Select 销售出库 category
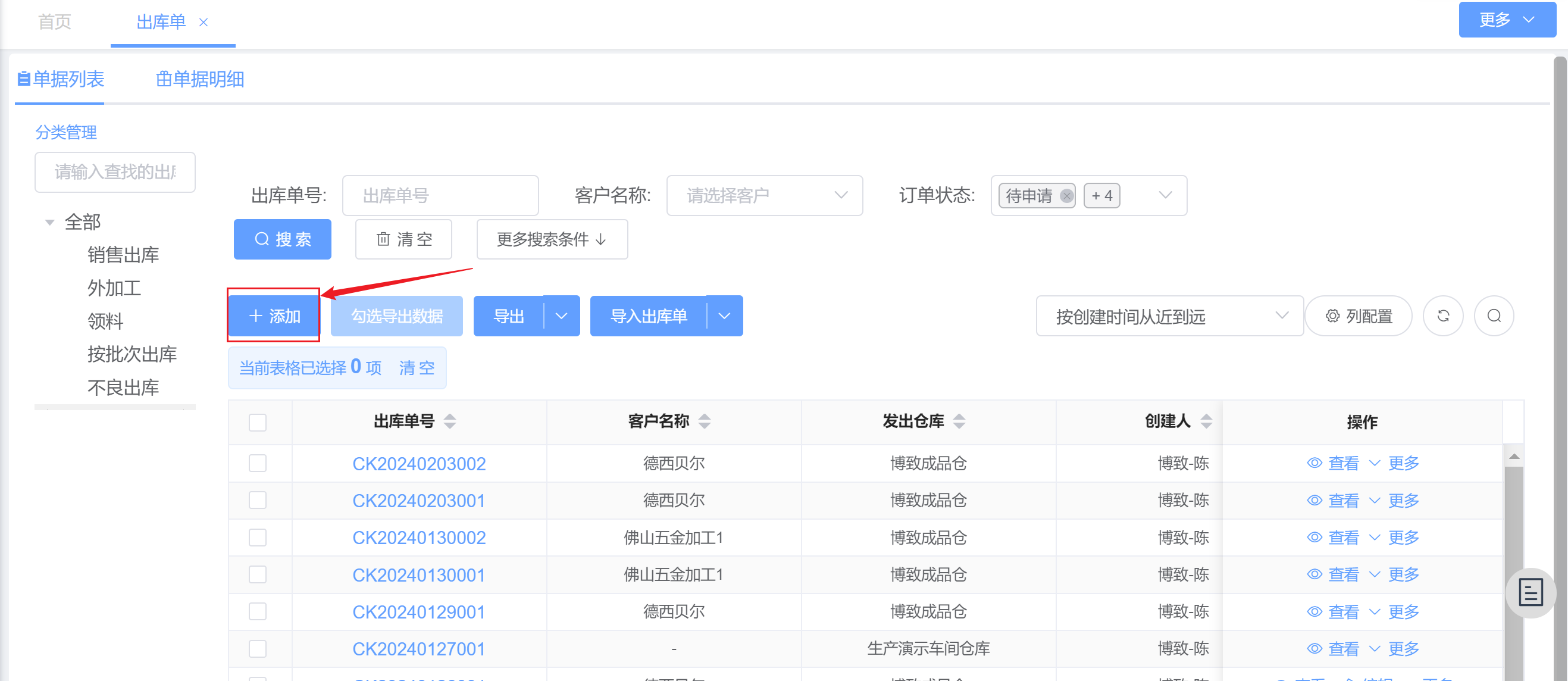This screenshot has width=1568, height=681. click(123, 255)
